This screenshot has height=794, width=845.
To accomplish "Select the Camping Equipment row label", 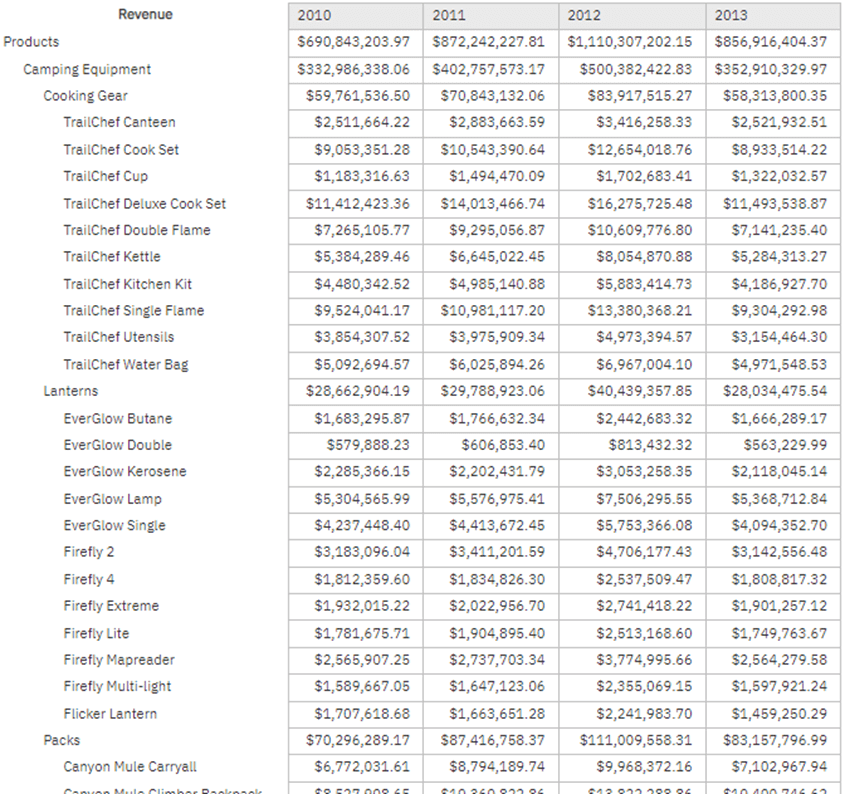I will [87, 70].
